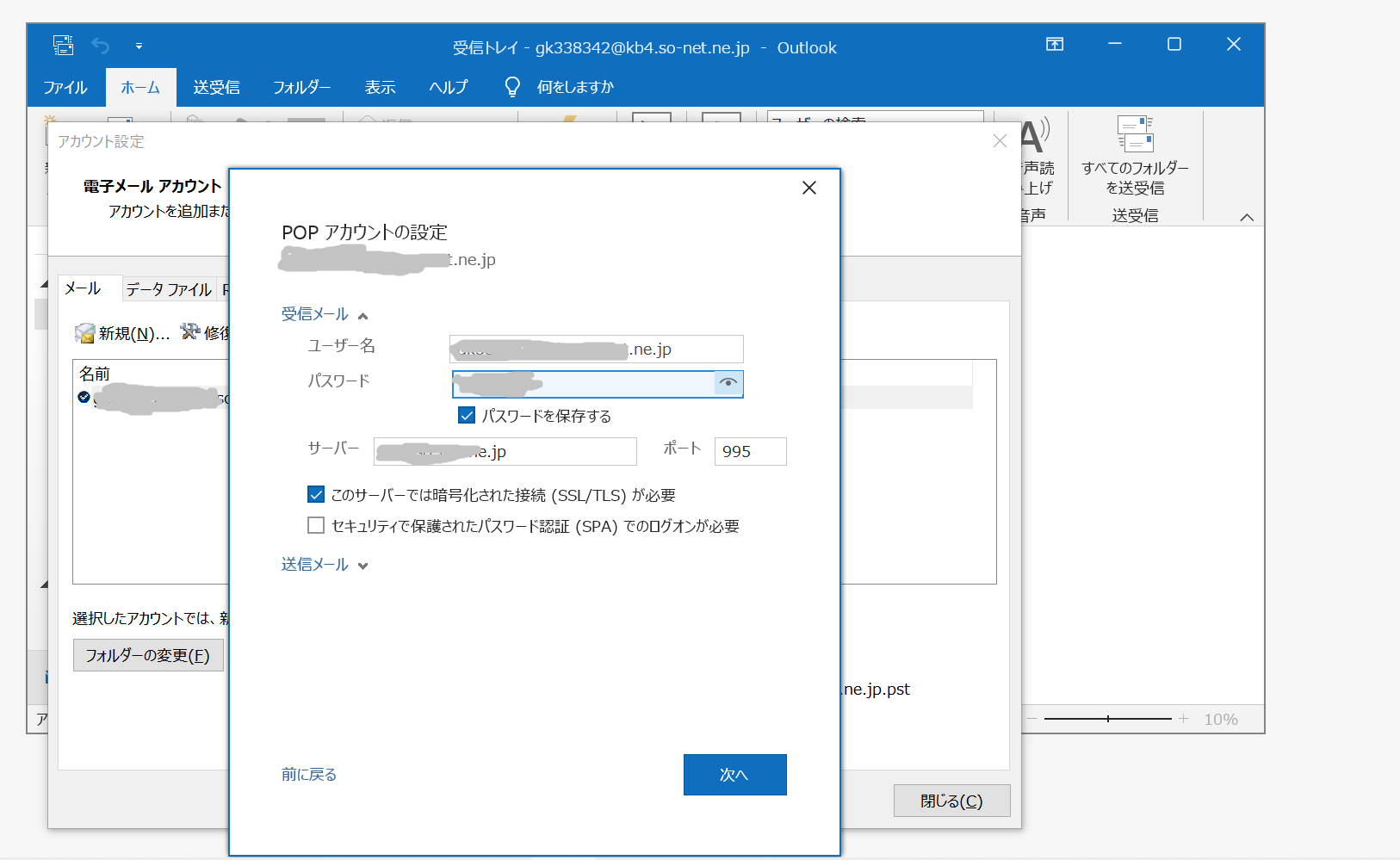The height and width of the screenshot is (860, 1400).
Task: Click the send/receive icon in title bar
Action: point(63,46)
